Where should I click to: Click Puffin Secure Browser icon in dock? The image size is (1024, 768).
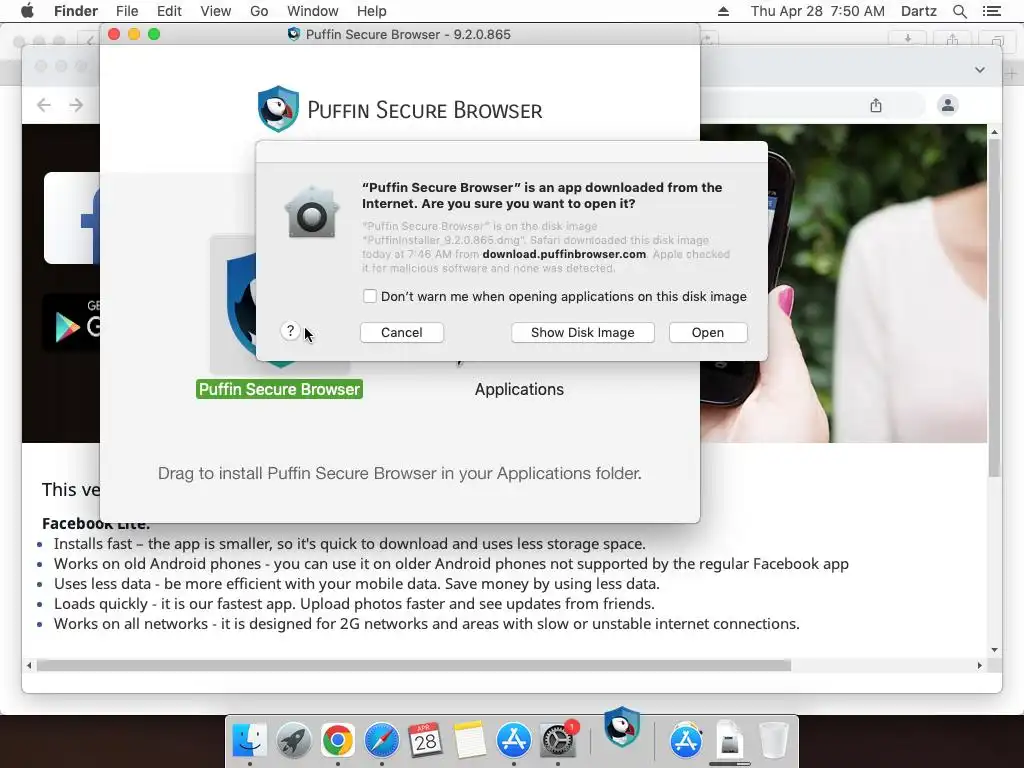621,726
